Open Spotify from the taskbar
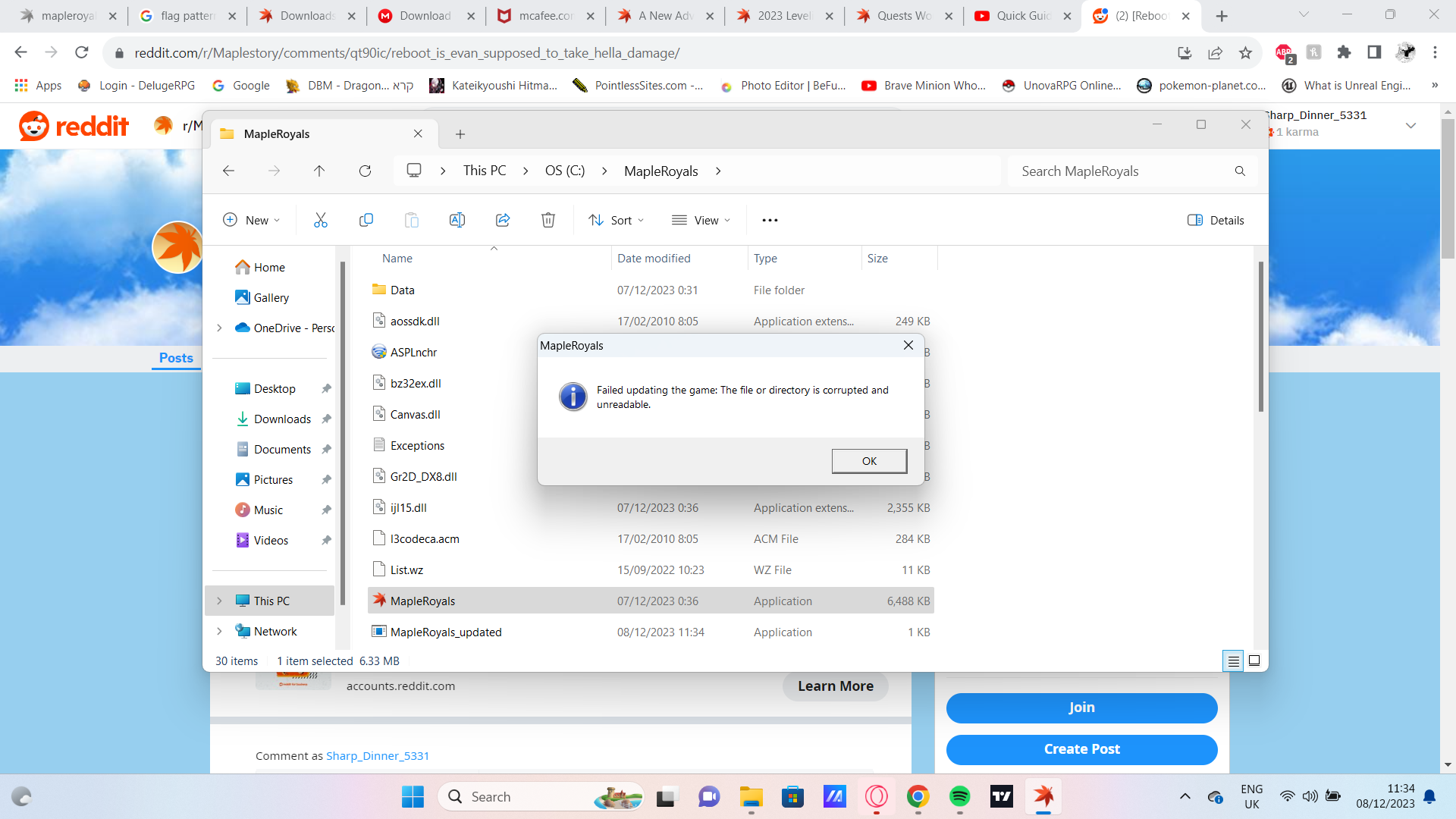The width and height of the screenshot is (1456, 819). click(x=959, y=796)
